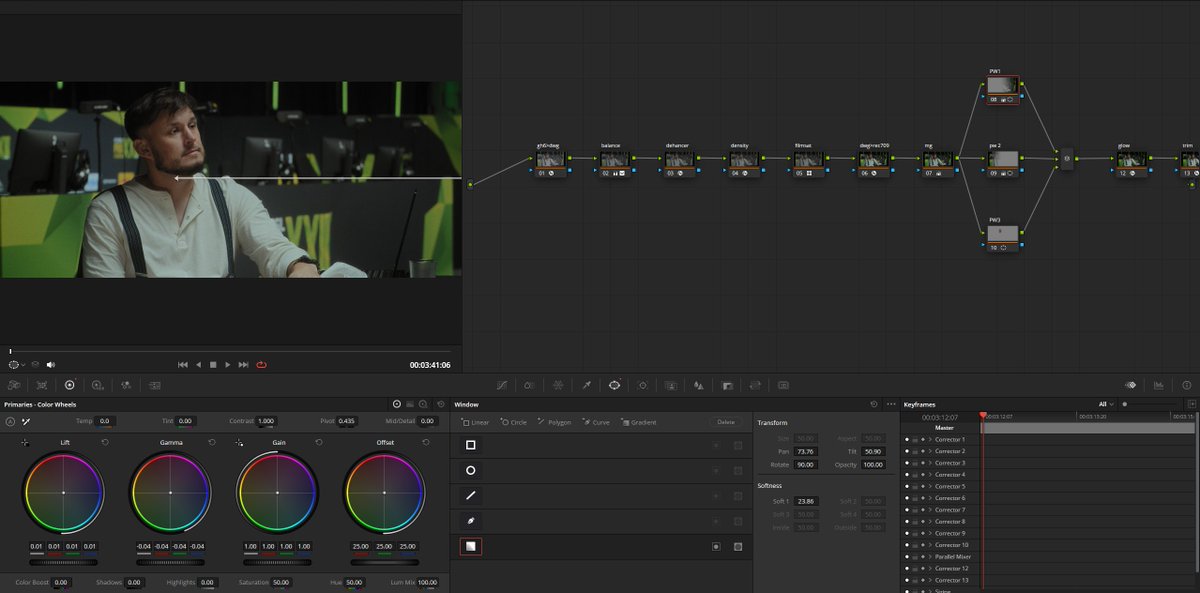Select the pen curve window preset
The image size is (1200, 593).
470,521
